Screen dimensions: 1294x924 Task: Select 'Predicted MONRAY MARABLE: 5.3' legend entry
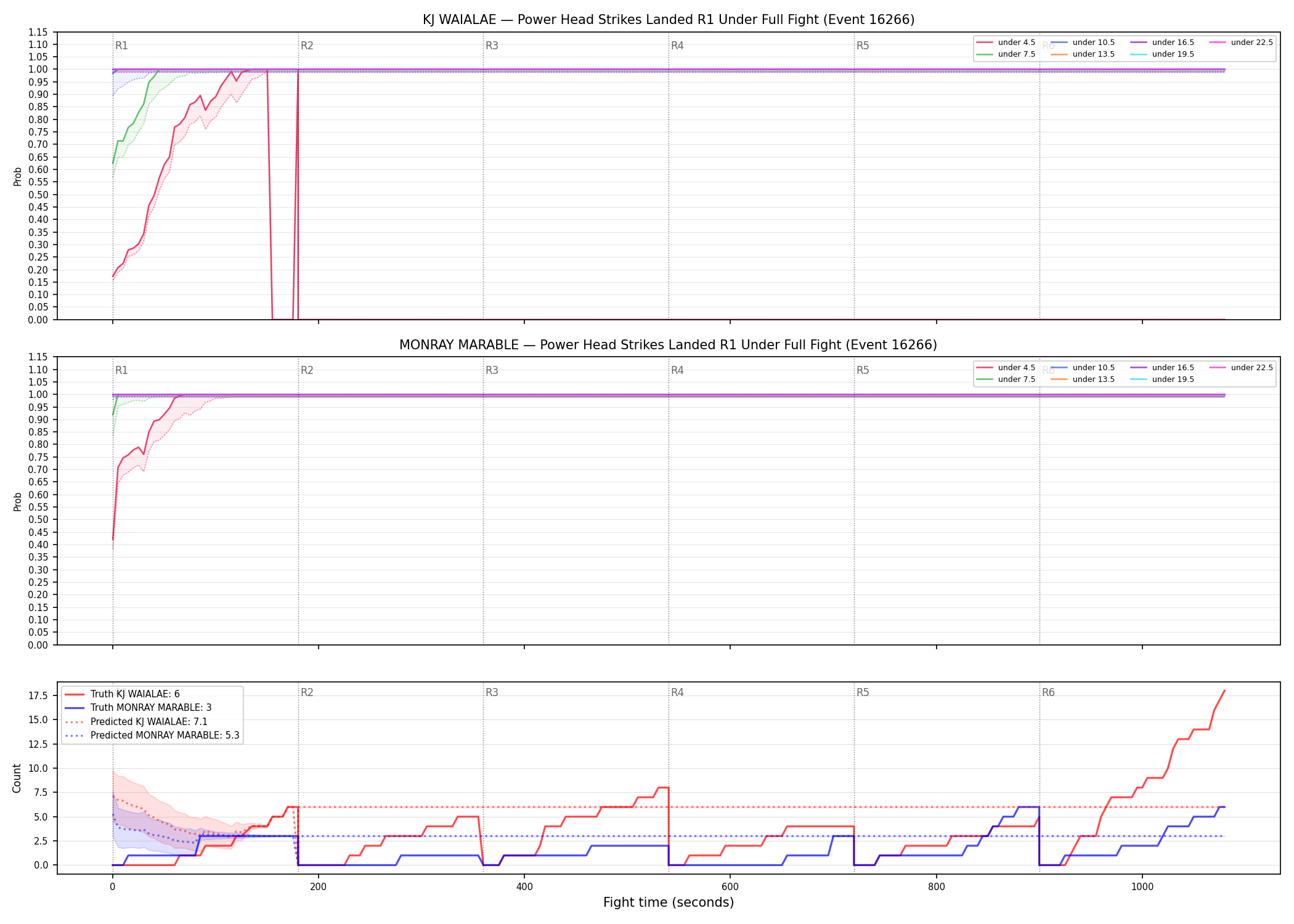coord(152,736)
